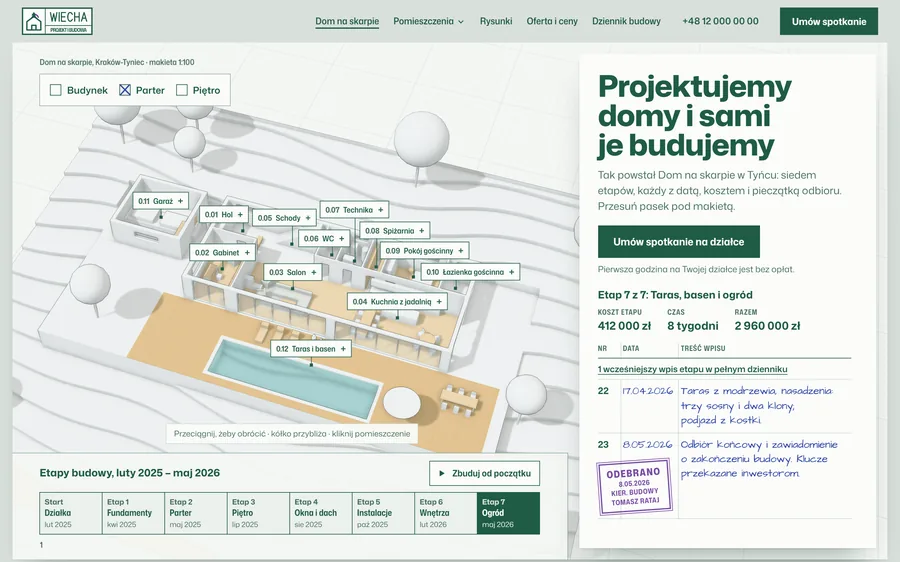Select the Etap 5 Instalacje stage
Image resolution: width=900 pixels, height=562 pixels.
pos(383,513)
